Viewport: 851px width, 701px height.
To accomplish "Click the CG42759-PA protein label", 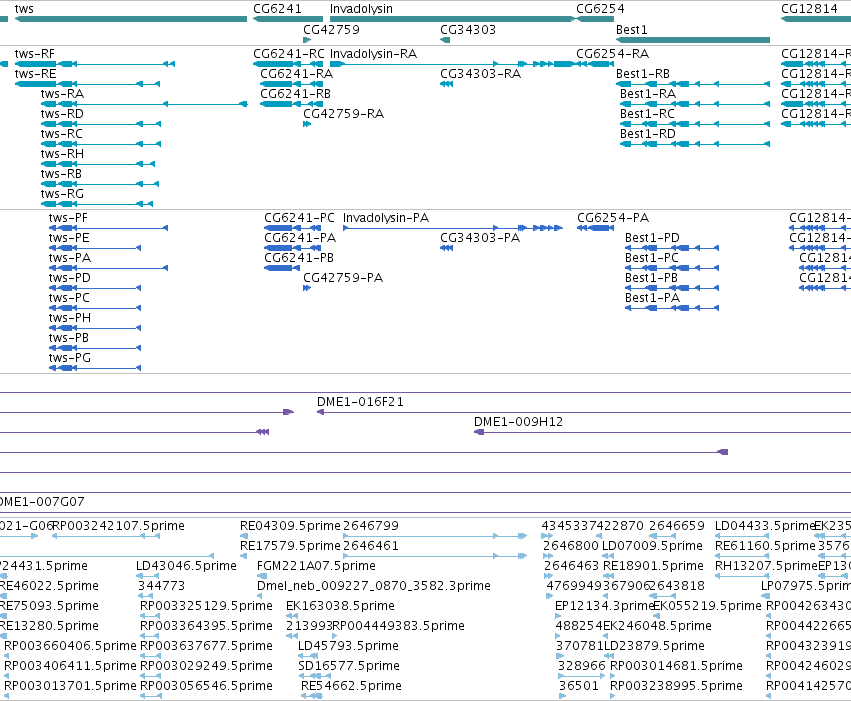I will (343, 278).
